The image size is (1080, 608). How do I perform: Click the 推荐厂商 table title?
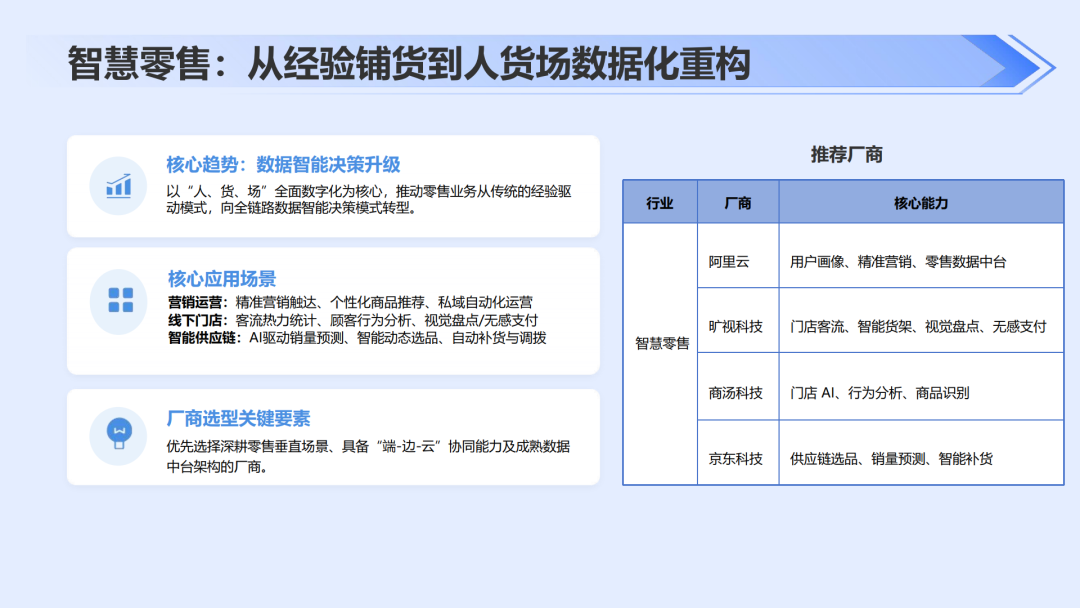847,155
